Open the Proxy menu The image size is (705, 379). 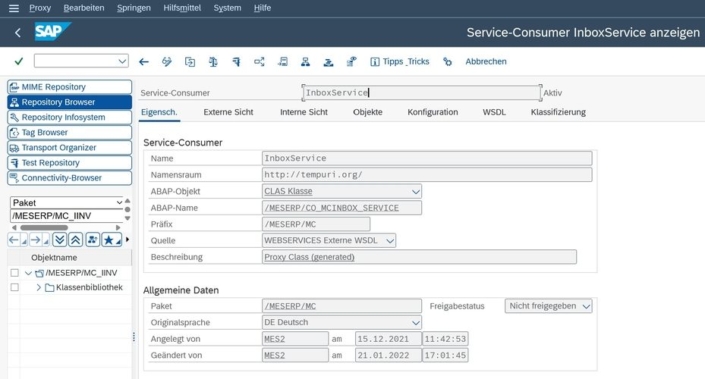(40, 8)
